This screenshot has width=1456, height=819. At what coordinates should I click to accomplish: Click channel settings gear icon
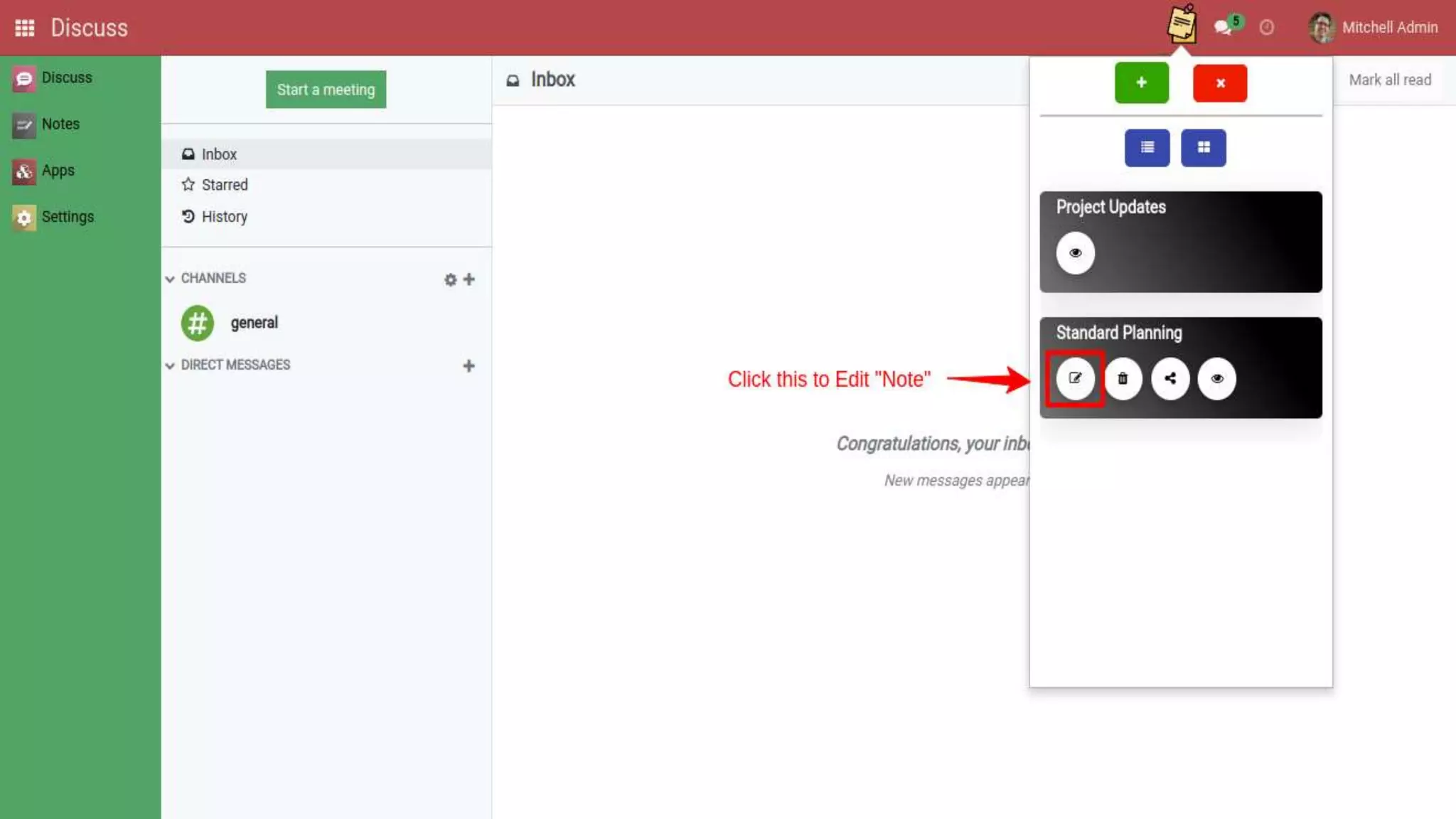tap(450, 279)
